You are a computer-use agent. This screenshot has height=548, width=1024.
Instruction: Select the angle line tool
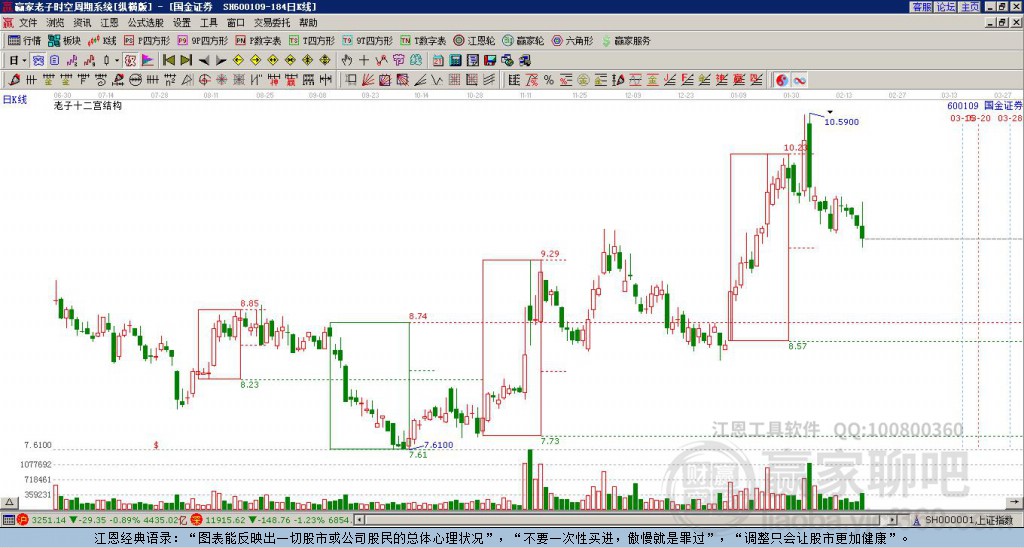[x=420, y=80]
